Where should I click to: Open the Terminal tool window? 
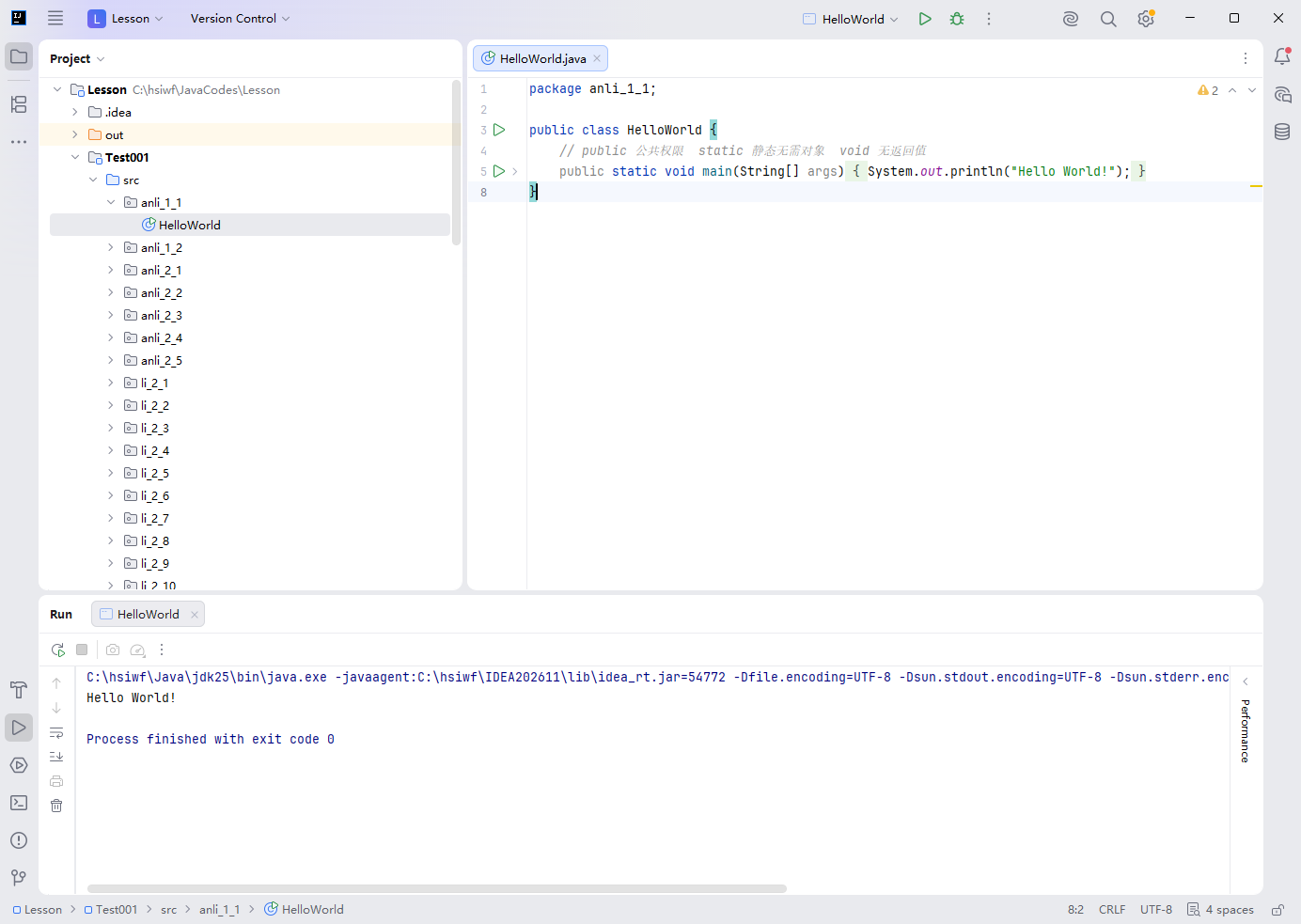coord(19,803)
